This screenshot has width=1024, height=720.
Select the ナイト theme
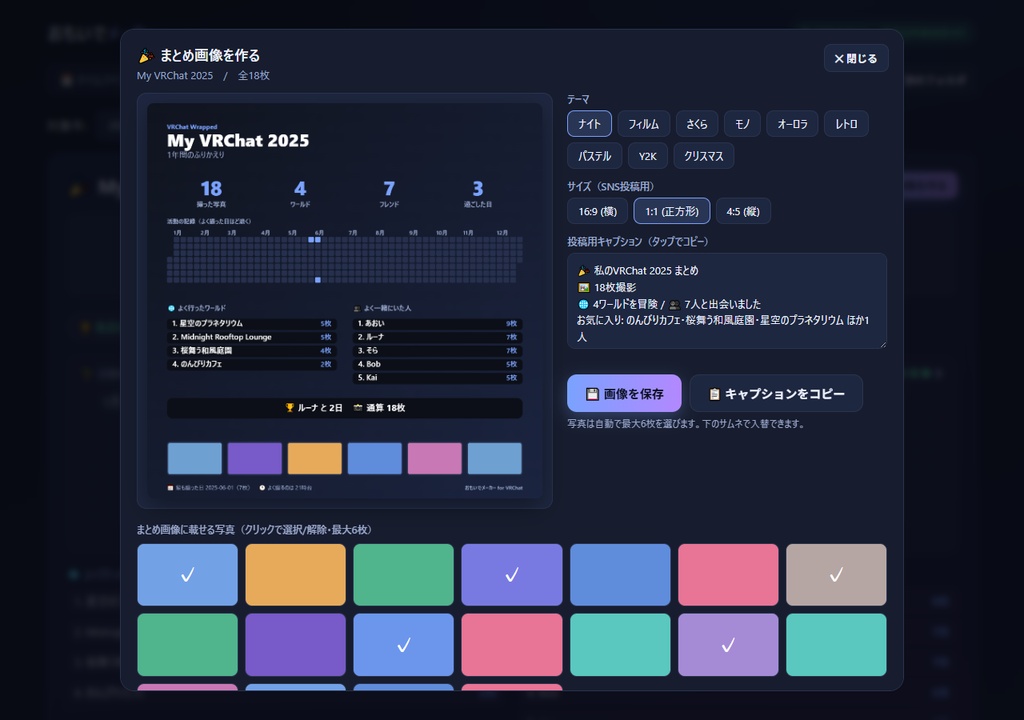[589, 123]
